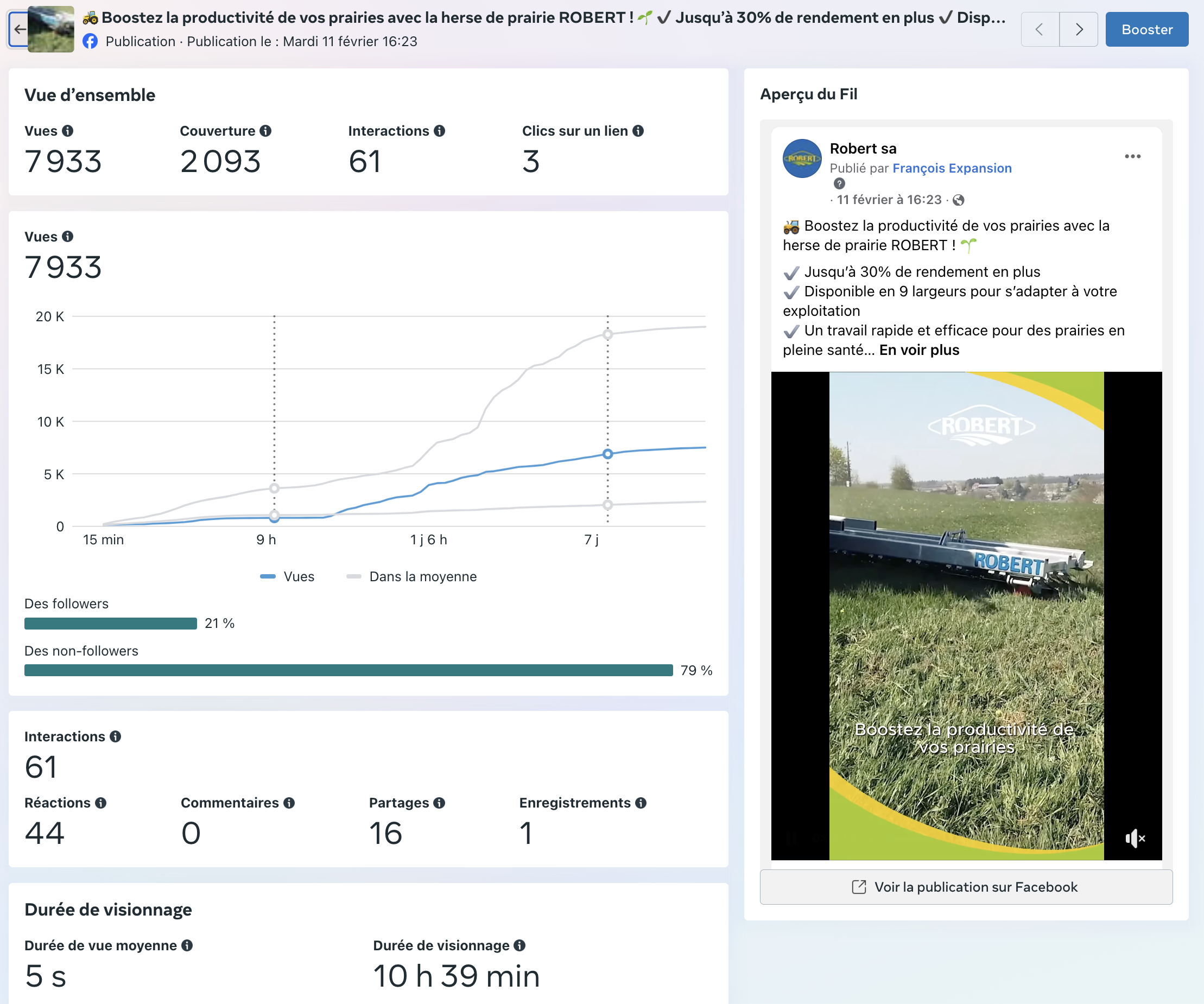Click the back arrow at top left

(18, 29)
